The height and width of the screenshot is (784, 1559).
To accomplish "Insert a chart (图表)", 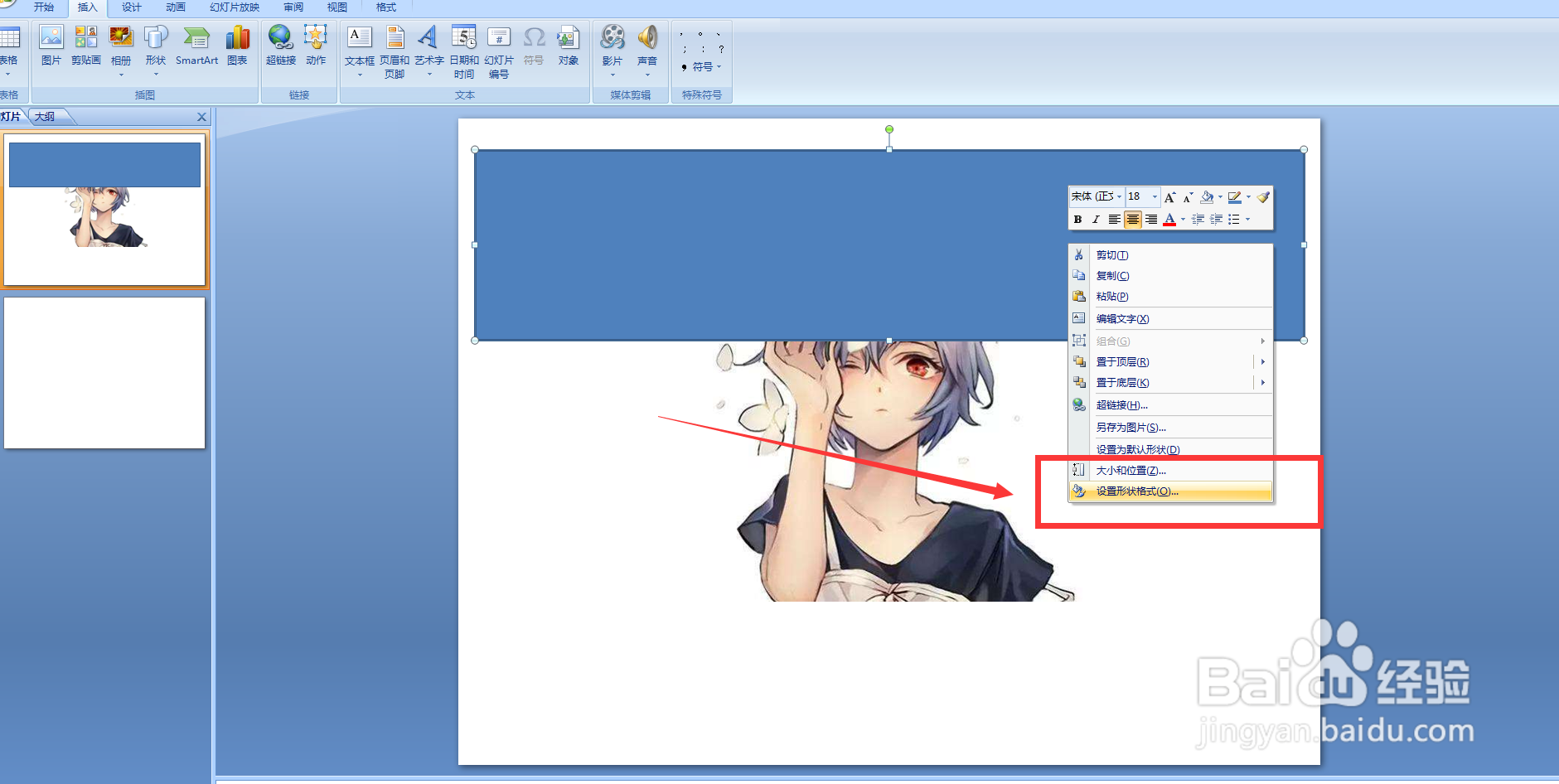I will (x=237, y=46).
